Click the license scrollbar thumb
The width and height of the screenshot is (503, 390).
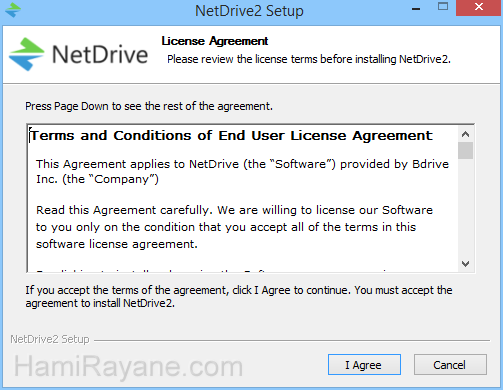tap(465, 151)
